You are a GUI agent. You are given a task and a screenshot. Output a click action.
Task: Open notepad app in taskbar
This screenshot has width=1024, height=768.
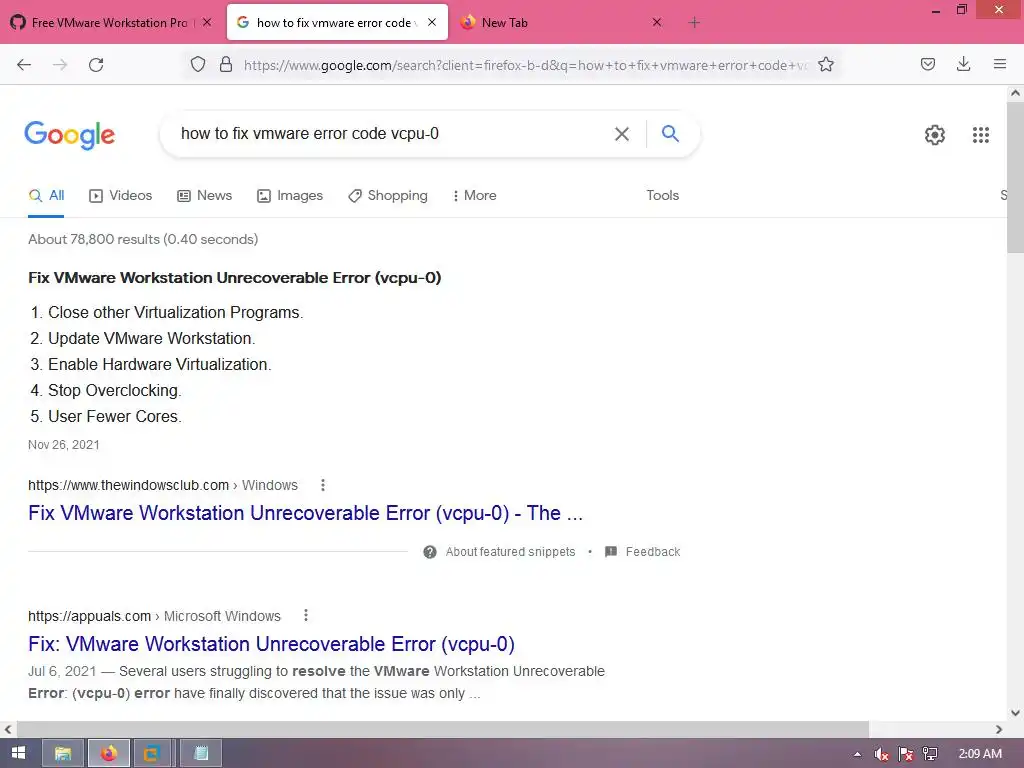[x=200, y=754]
